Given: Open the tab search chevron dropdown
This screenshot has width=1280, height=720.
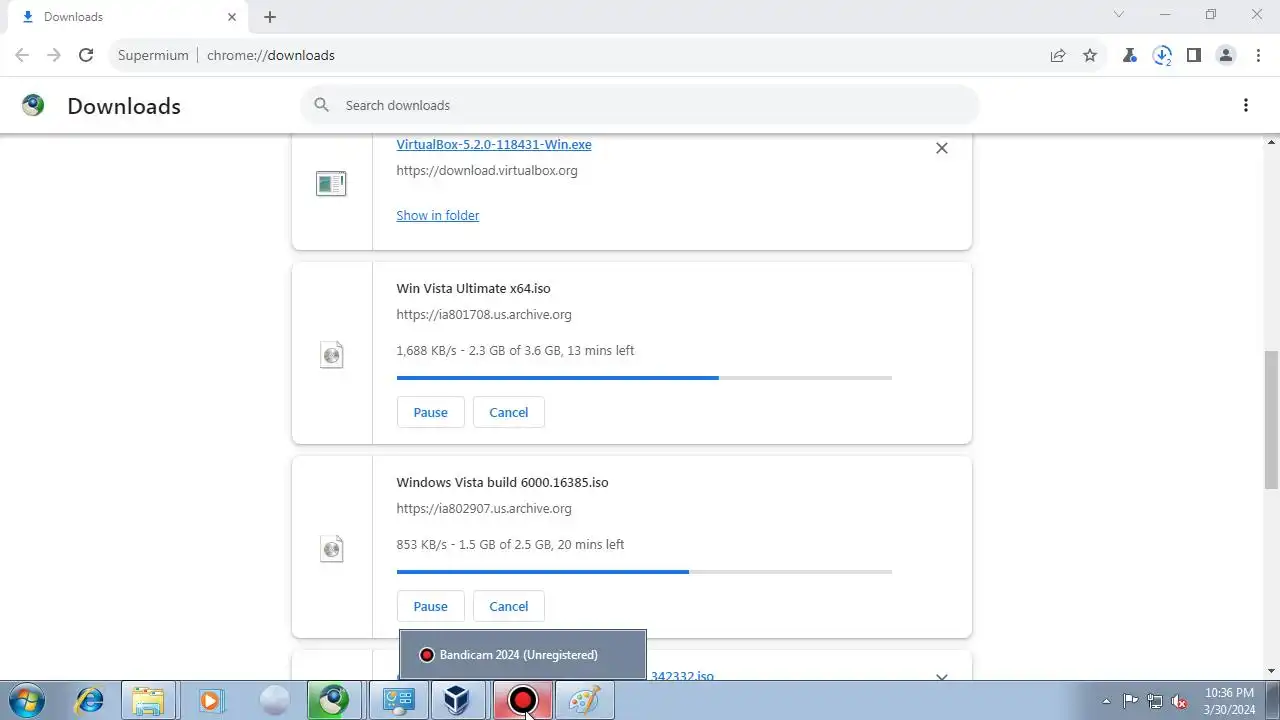Looking at the screenshot, I should coord(1119,15).
